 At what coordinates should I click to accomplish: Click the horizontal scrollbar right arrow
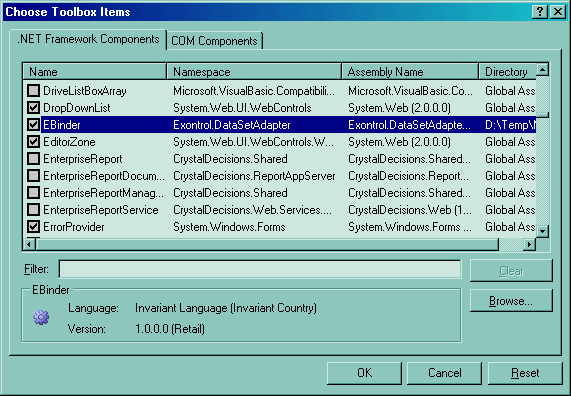click(529, 244)
